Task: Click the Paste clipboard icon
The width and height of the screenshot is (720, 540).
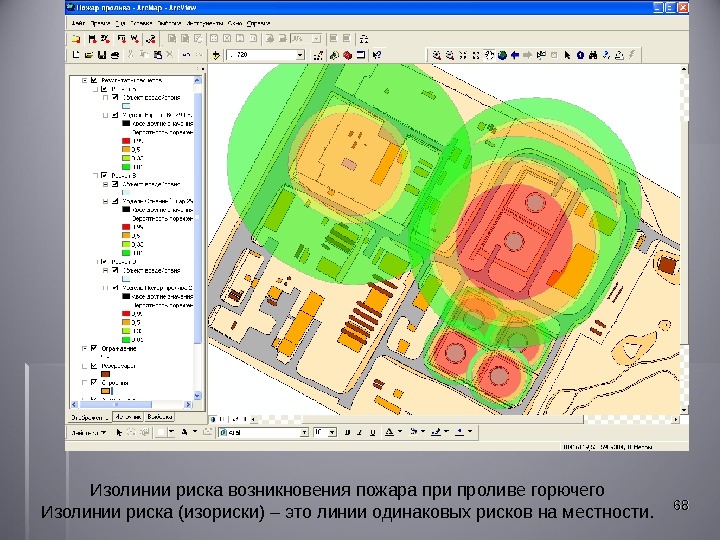Action: point(158,55)
